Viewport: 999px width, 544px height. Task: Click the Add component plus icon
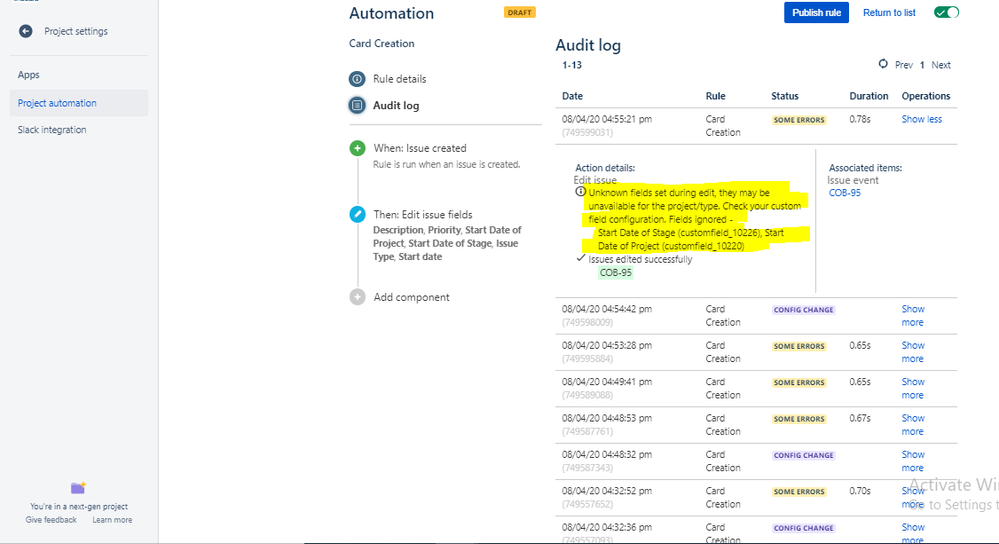point(357,297)
